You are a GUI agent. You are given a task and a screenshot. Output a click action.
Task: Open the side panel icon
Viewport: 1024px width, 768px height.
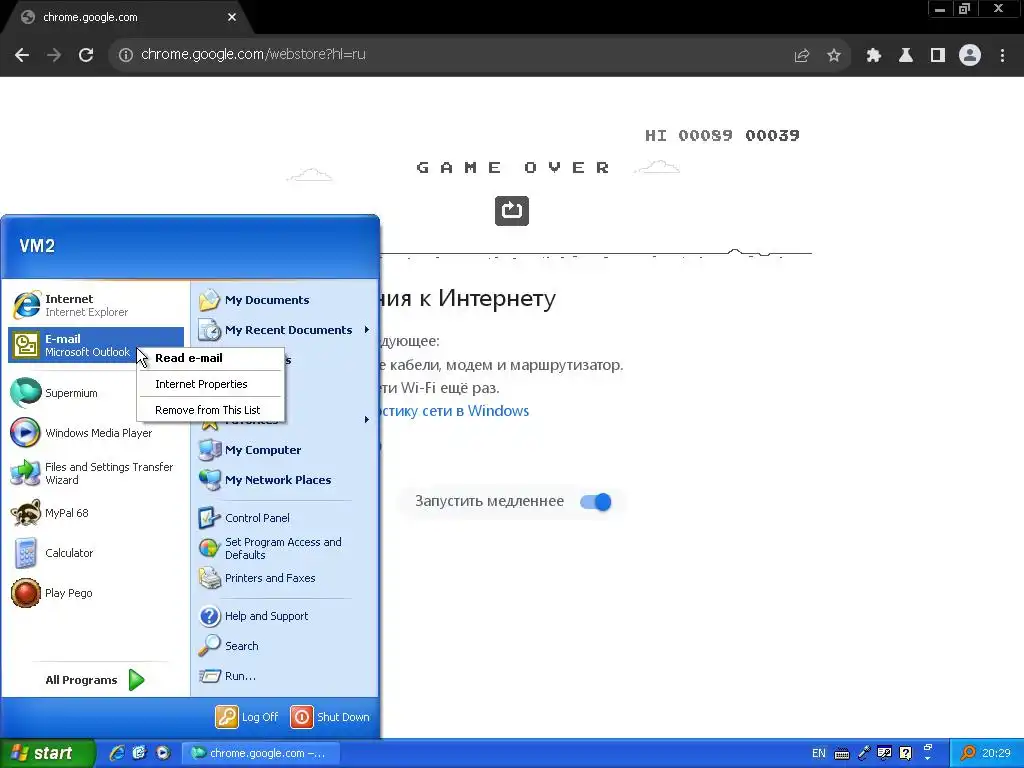[938, 55]
